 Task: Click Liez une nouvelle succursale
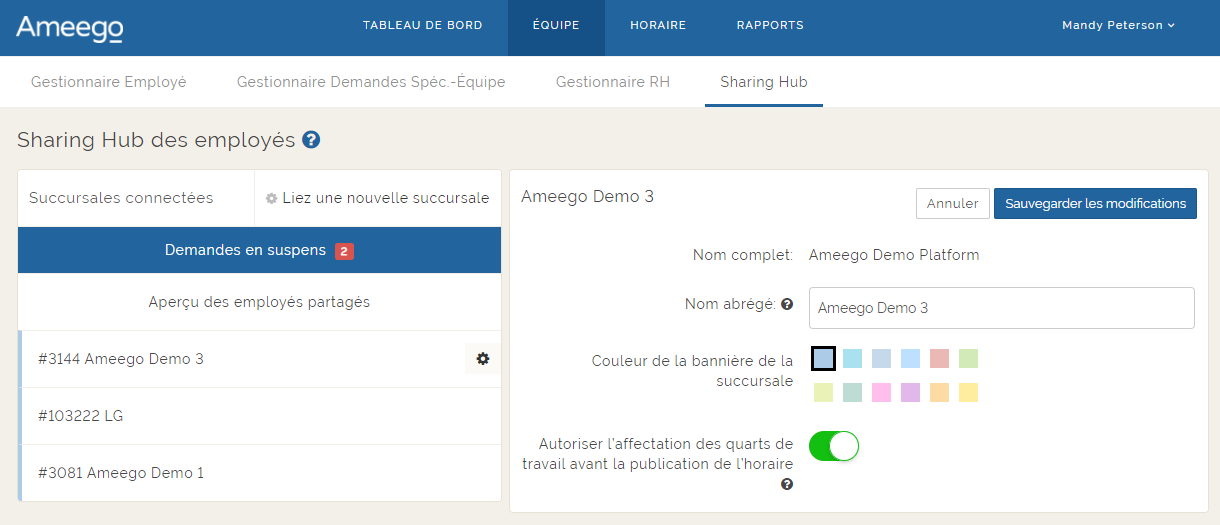pyautogui.click(x=377, y=198)
